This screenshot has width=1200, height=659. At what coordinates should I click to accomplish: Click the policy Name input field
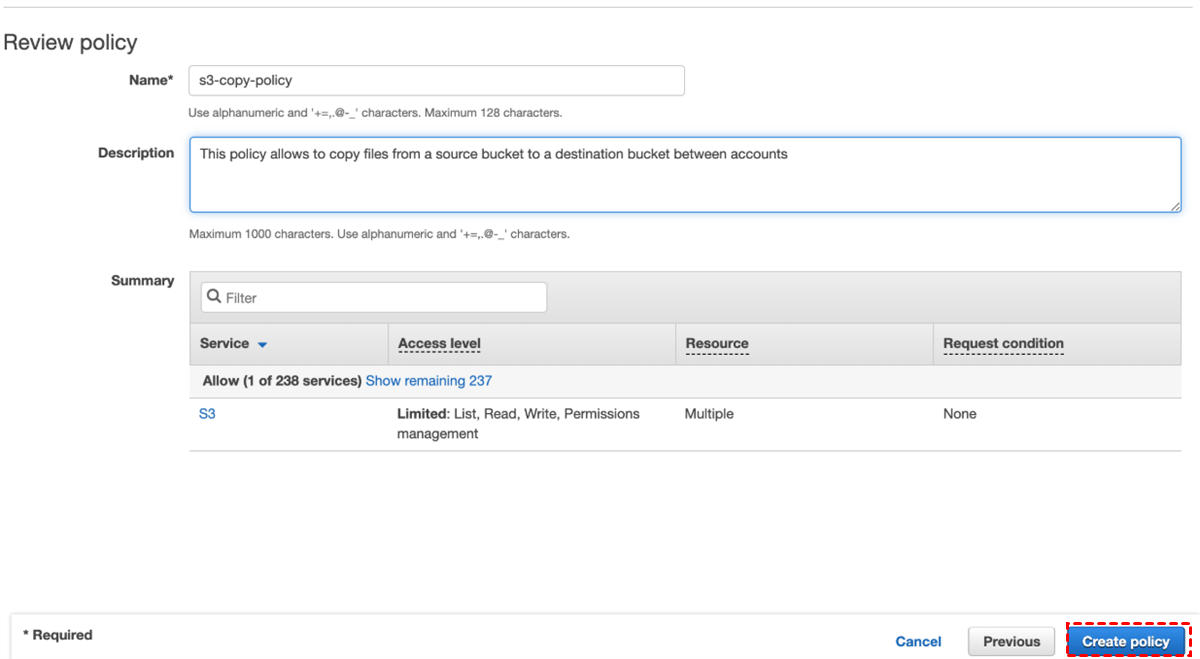pyautogui.click(x=436, y=80)
